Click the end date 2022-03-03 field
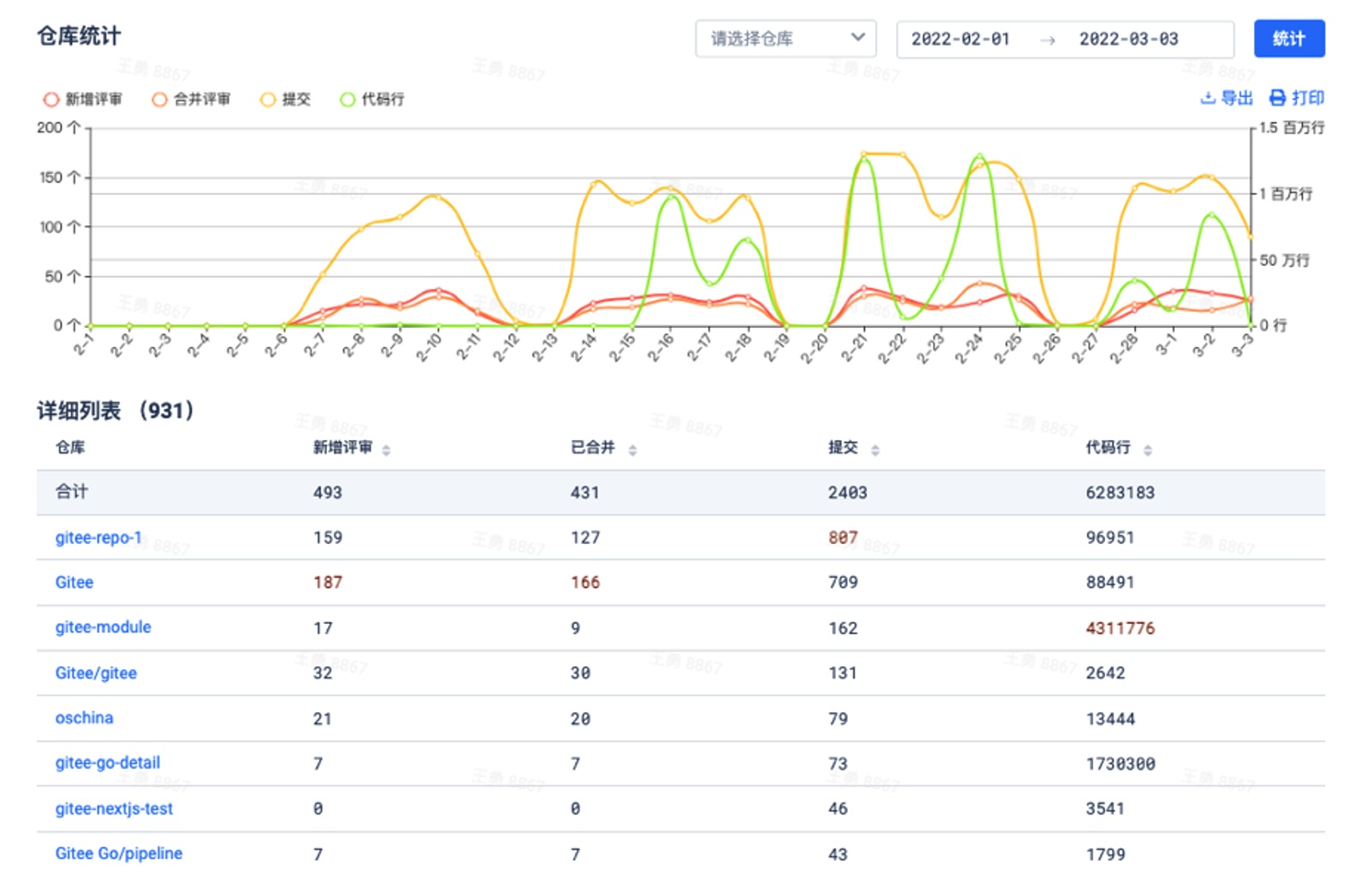Image resolution: width=1372 pixels, height=885 pixels. point(1128,40)
